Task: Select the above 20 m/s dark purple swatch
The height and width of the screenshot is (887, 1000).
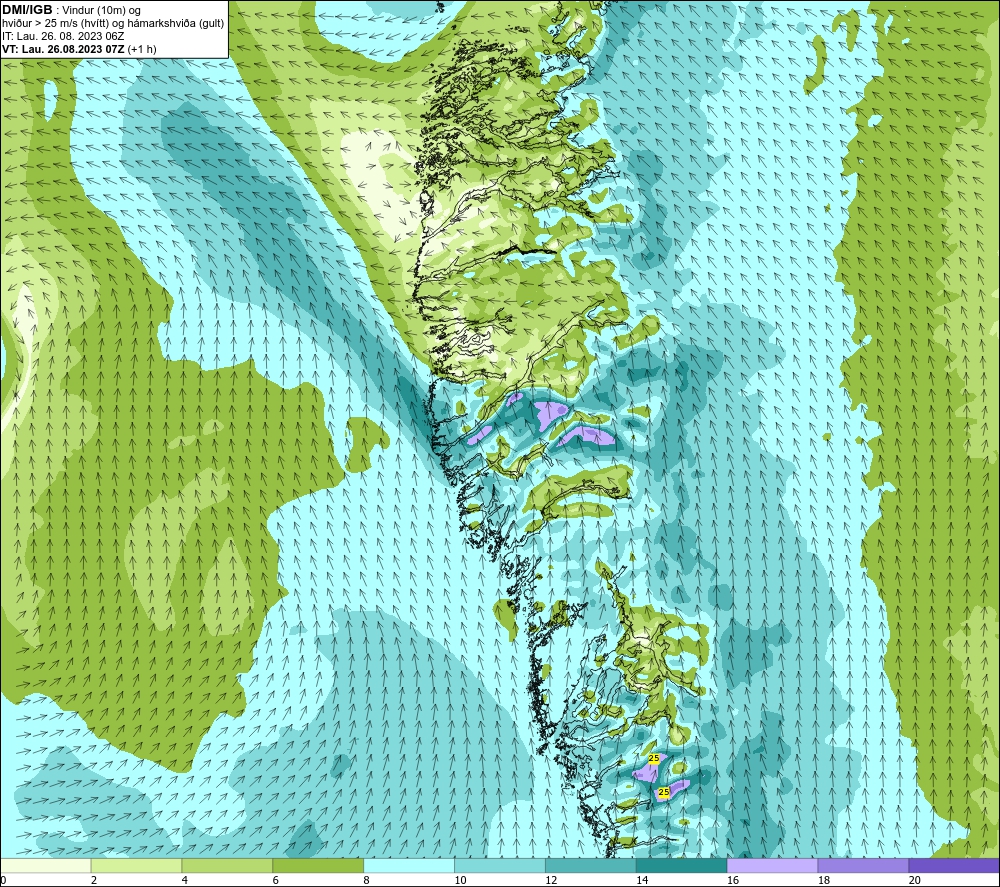Action: tap(954, 865)
